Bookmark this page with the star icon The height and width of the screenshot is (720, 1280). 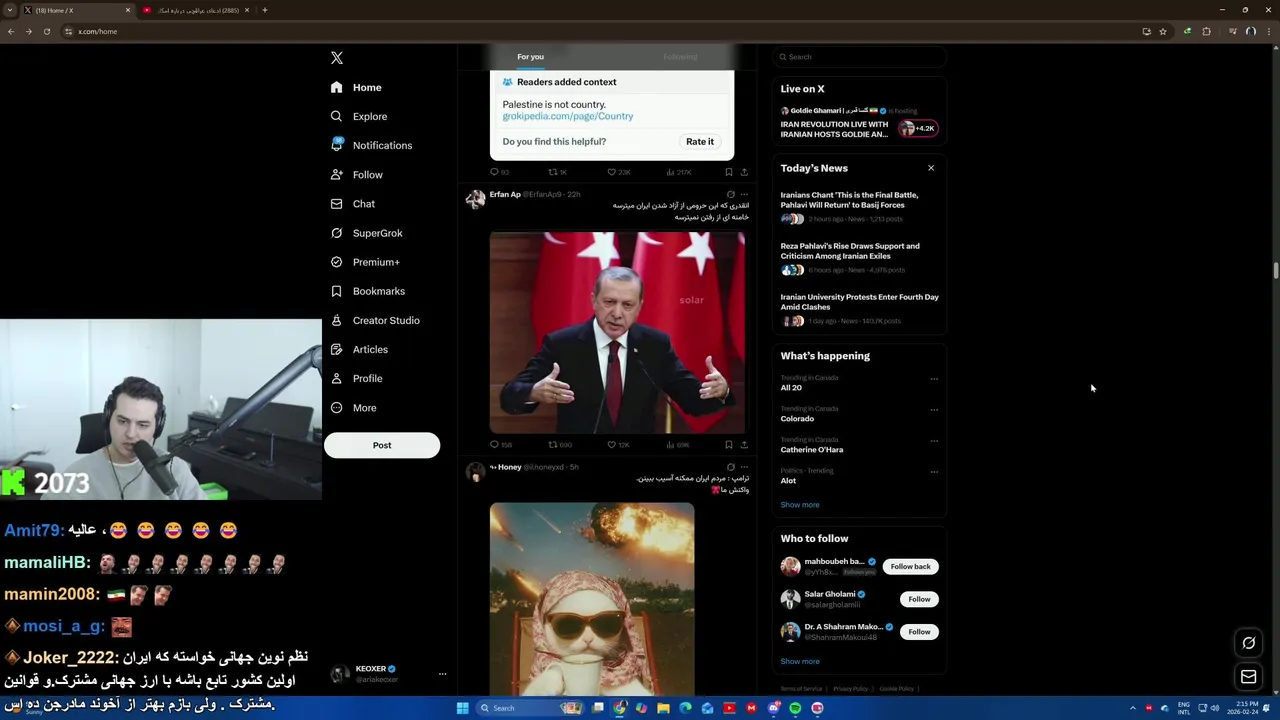tap(1163, 31)
